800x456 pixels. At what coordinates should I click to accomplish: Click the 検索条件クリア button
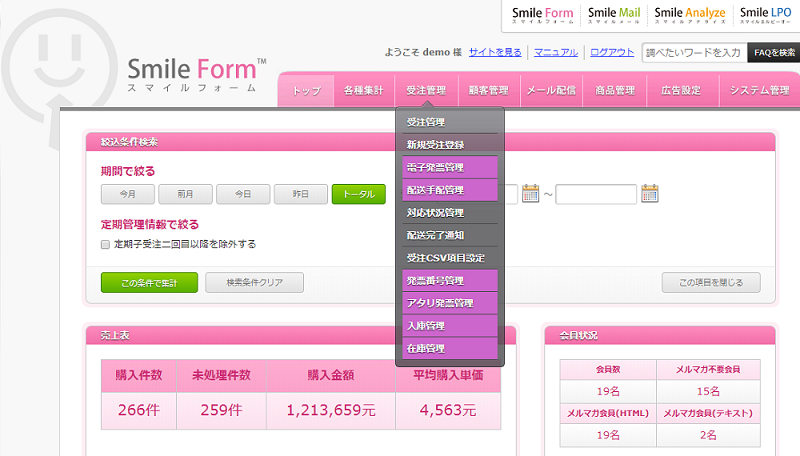(x=255, y=283)
